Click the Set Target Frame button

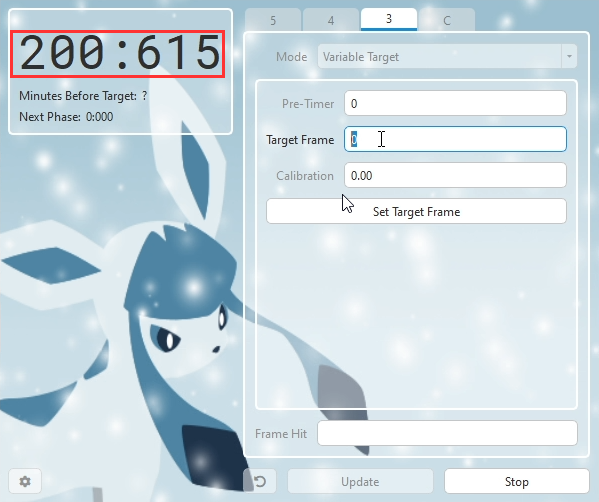click(416, 211)
